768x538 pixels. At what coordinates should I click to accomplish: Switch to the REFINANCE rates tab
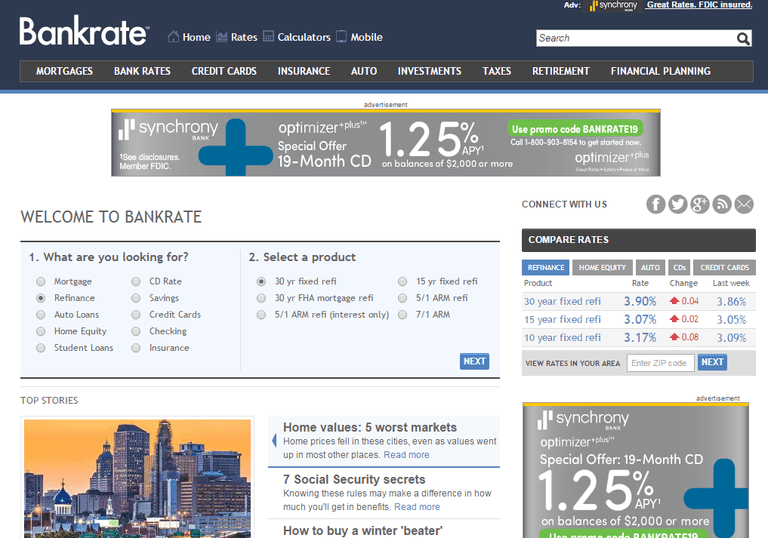coord(546,268)
